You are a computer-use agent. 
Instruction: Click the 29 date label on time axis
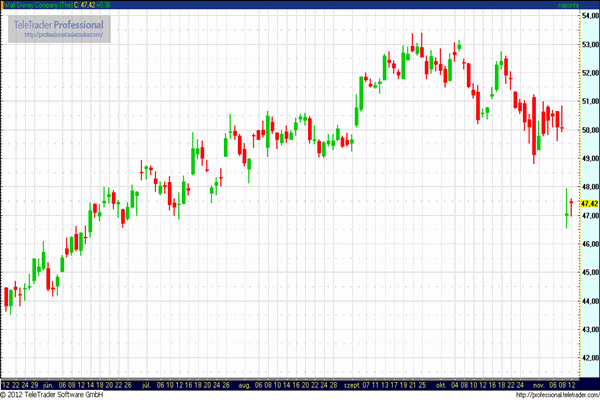point(34,385)
